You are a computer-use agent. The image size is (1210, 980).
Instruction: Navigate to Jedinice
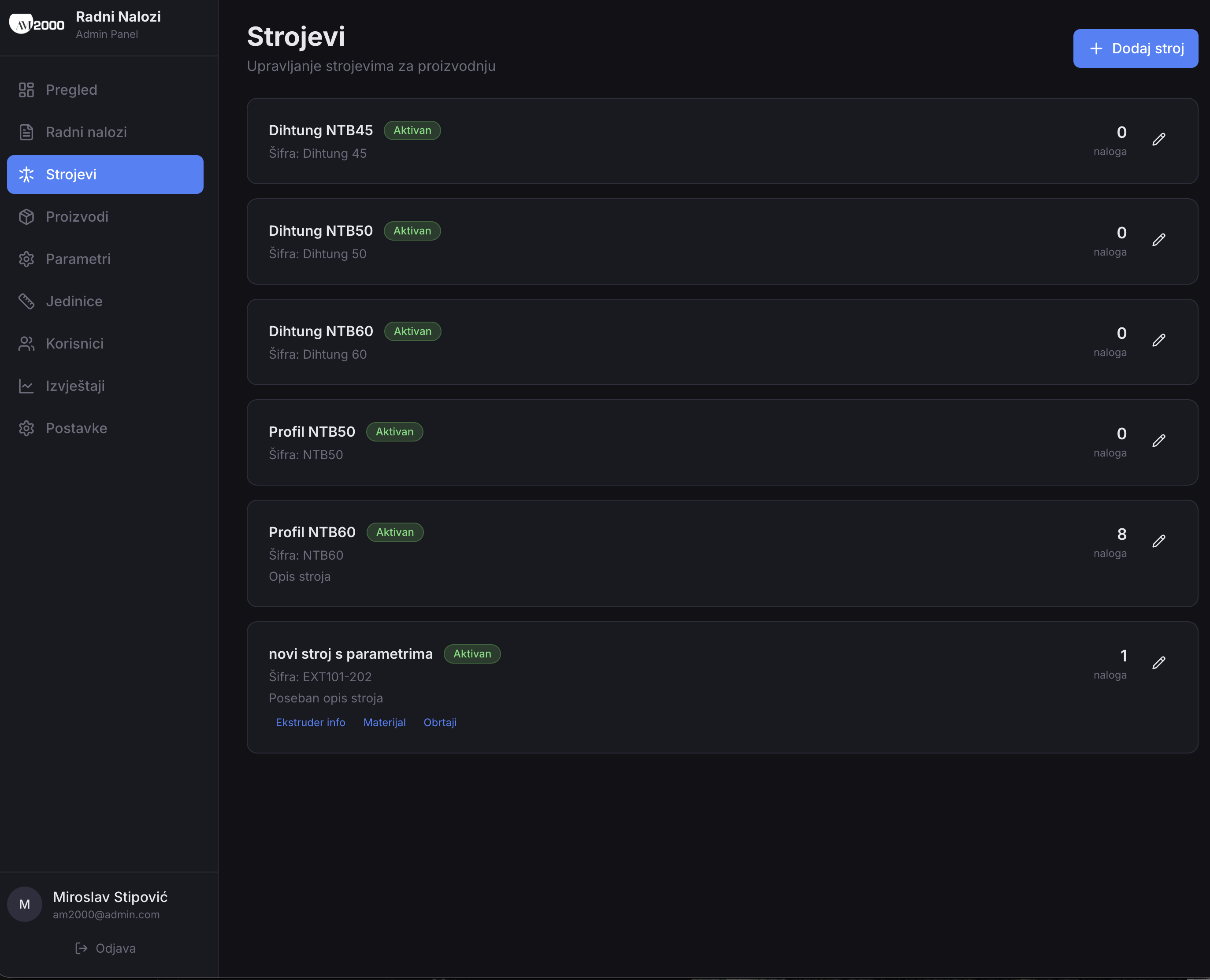coord(74,301)
